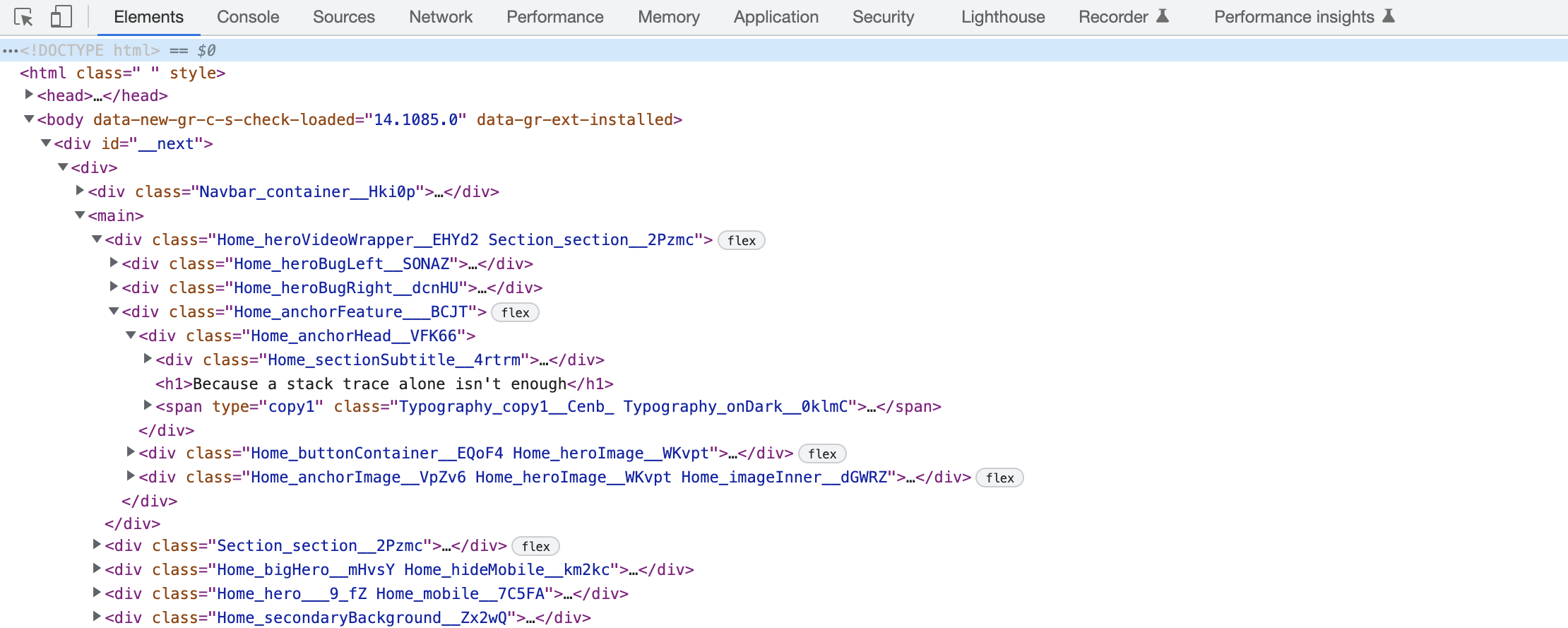Click the three-dots beside the DOCTYPE line
Viewport: 1568px width, 628px height.
(x=9, y=51)
